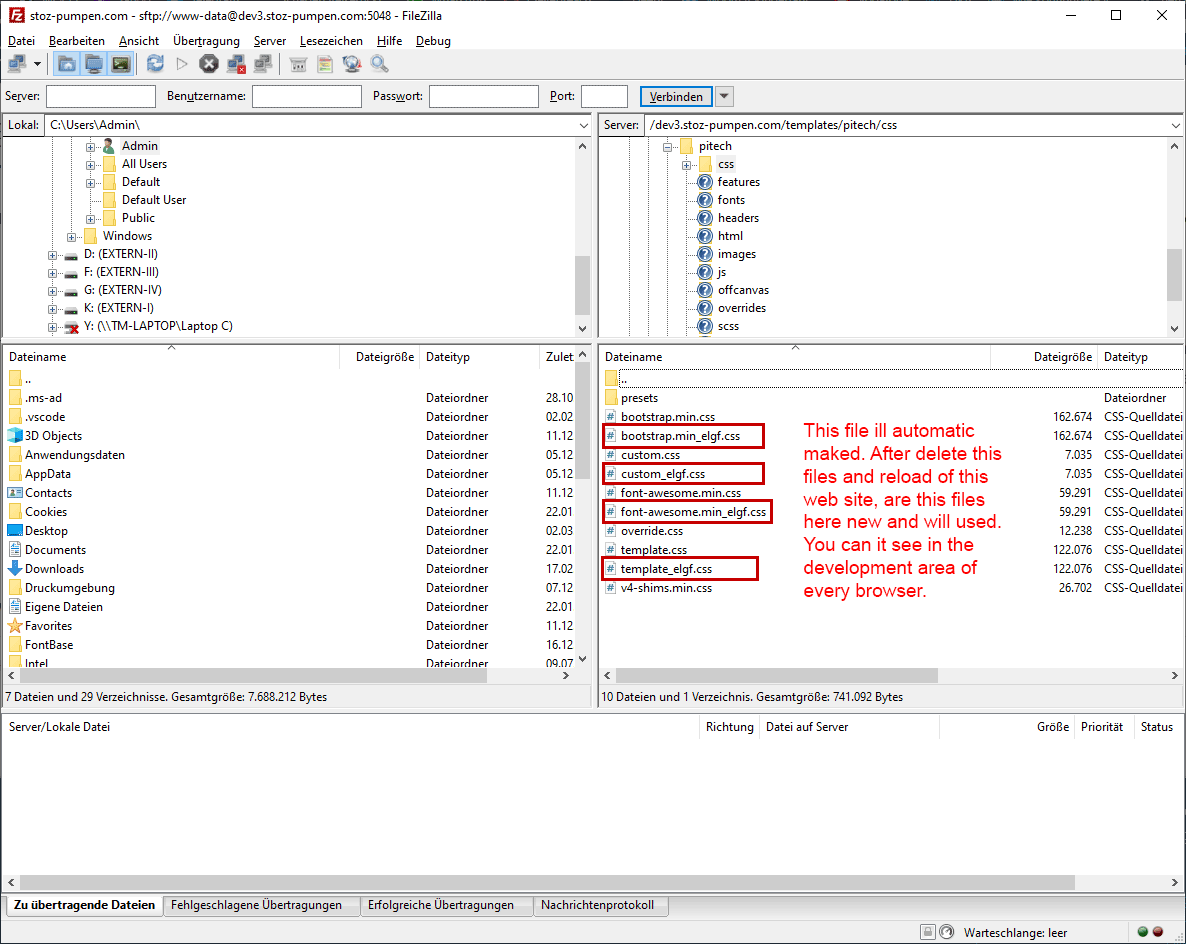1186x944 pixels.
Task: Open the directory listing filters icon
Action: click(x=298, y=64)
